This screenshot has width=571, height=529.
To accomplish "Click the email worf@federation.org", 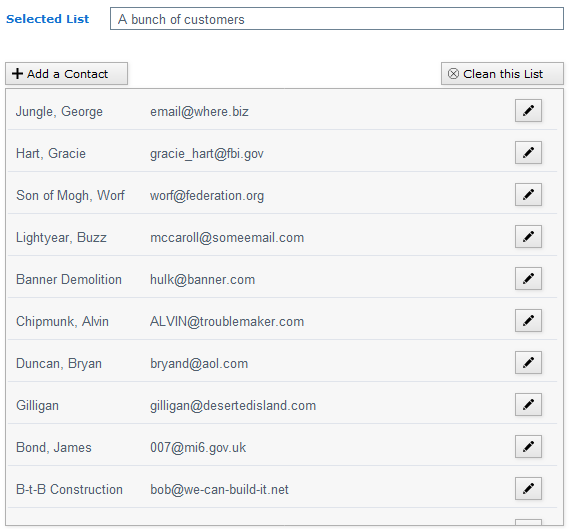I will (x=207, y=196).
